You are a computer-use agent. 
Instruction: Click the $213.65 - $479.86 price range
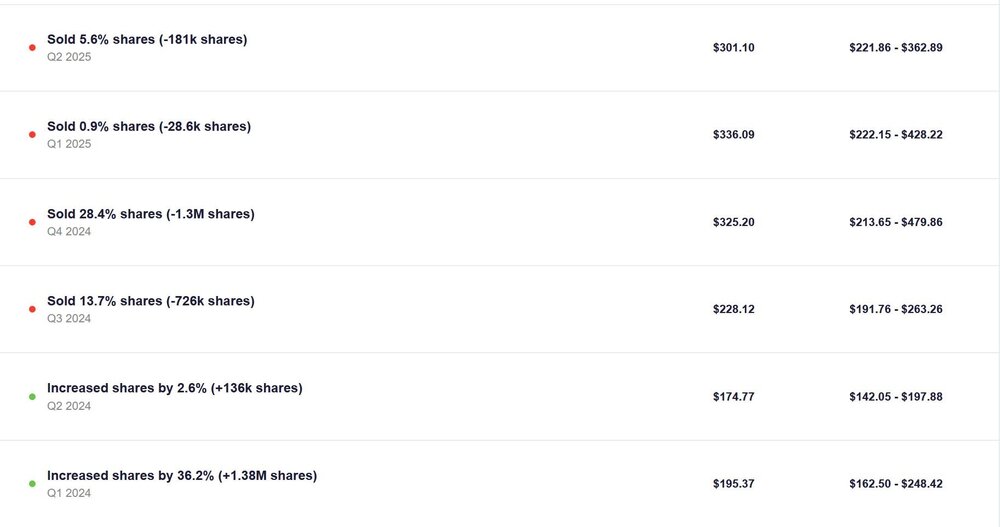(895, 222)
